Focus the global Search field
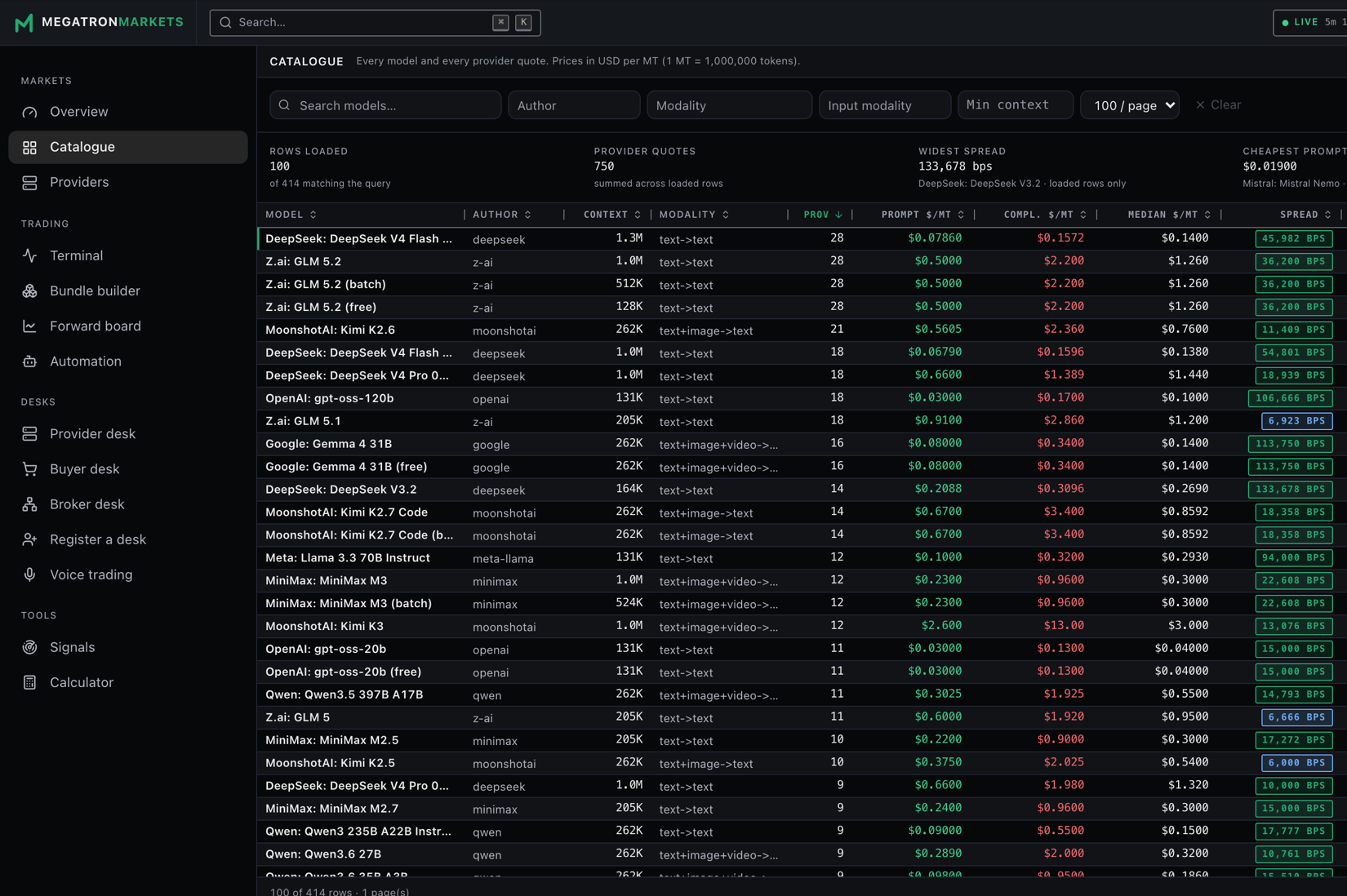 point(375,23)
